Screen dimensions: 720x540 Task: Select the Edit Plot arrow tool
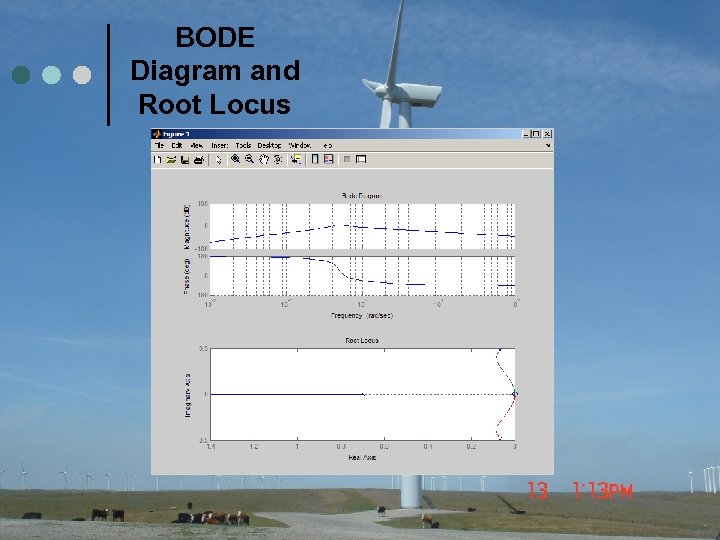click(x=219, y=159)
